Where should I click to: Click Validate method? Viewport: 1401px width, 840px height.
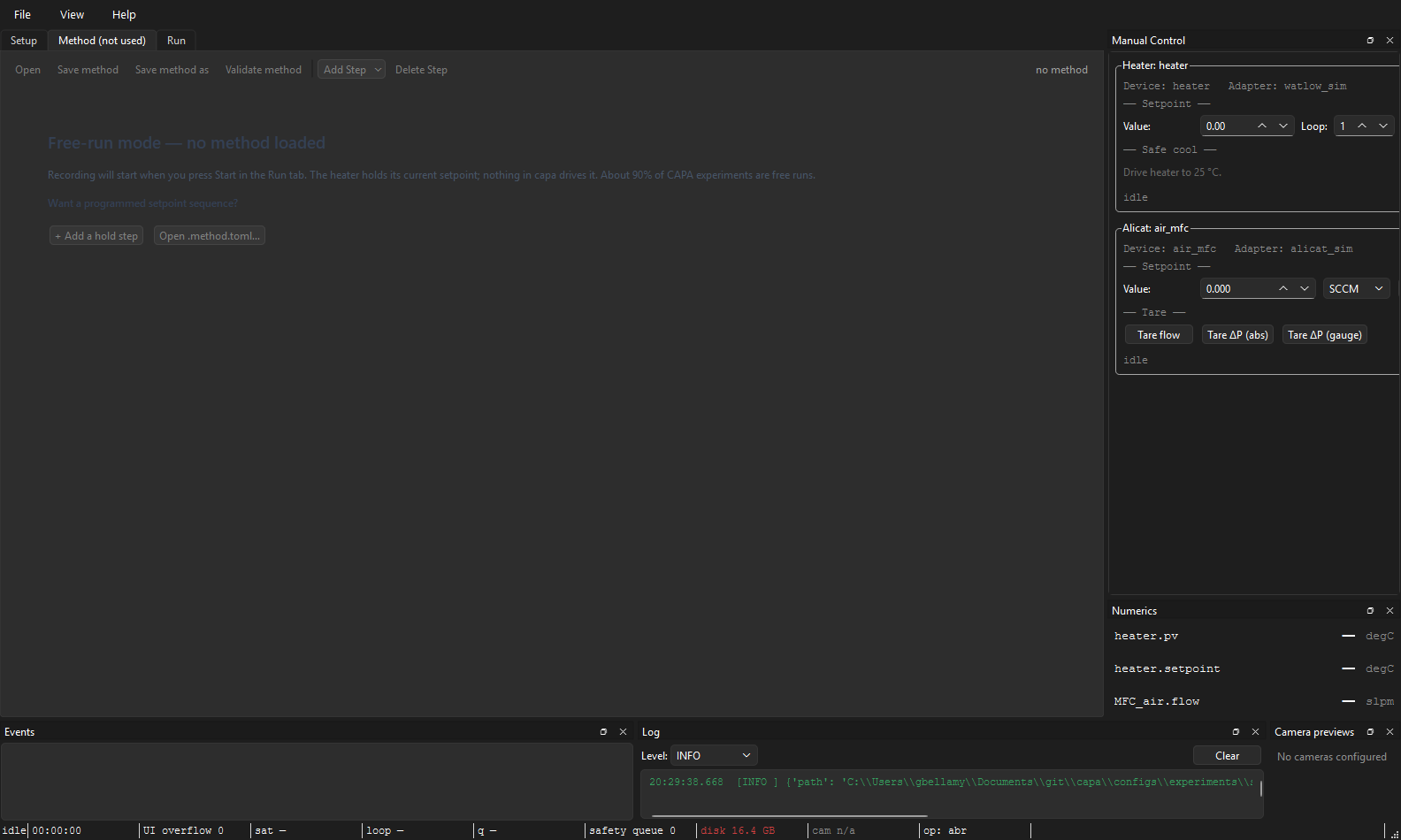pyautogui.click(x=264, y=70)
